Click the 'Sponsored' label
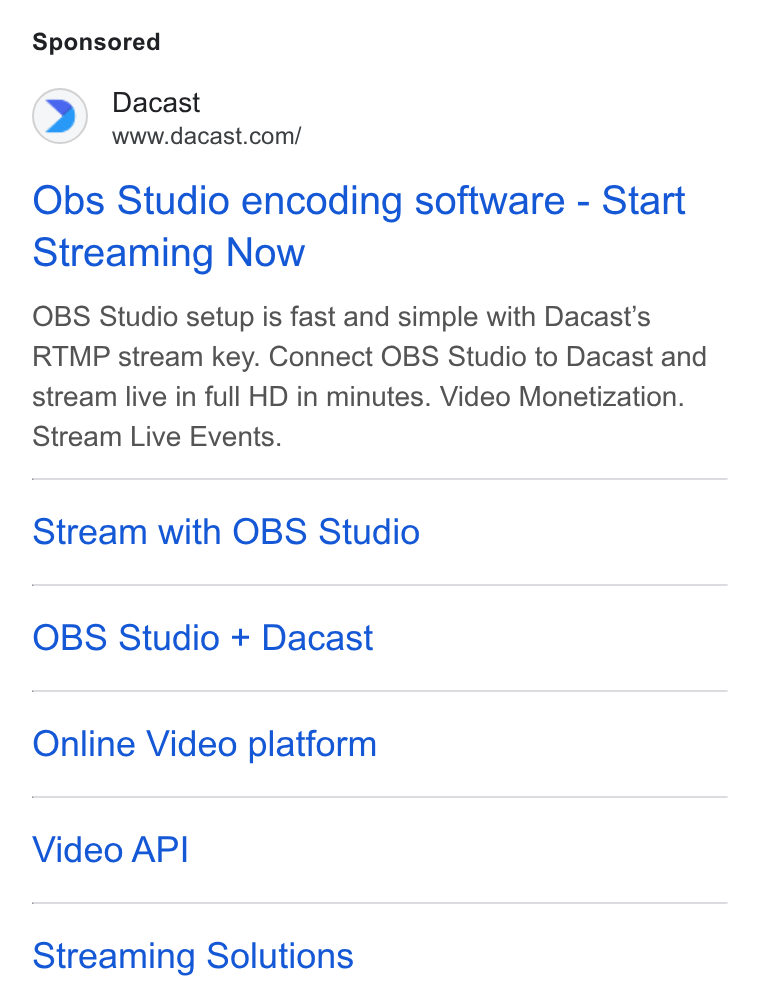 pos(96,42)
